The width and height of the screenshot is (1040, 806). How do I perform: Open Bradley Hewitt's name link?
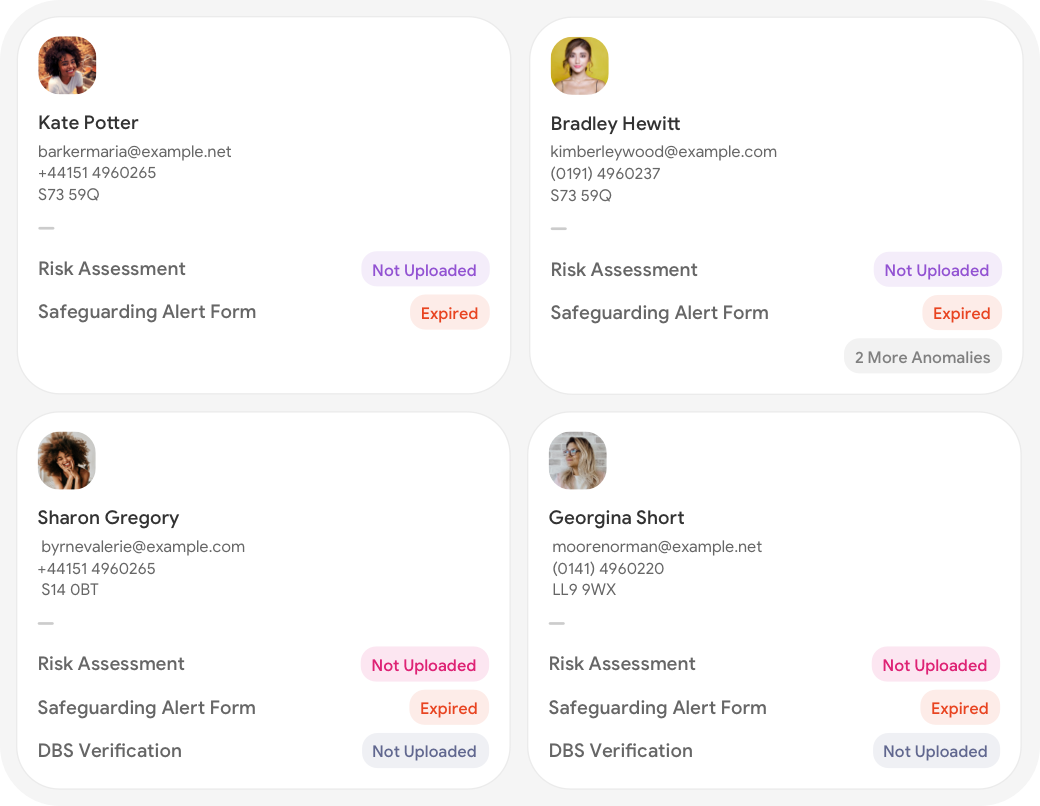[615, 124]
